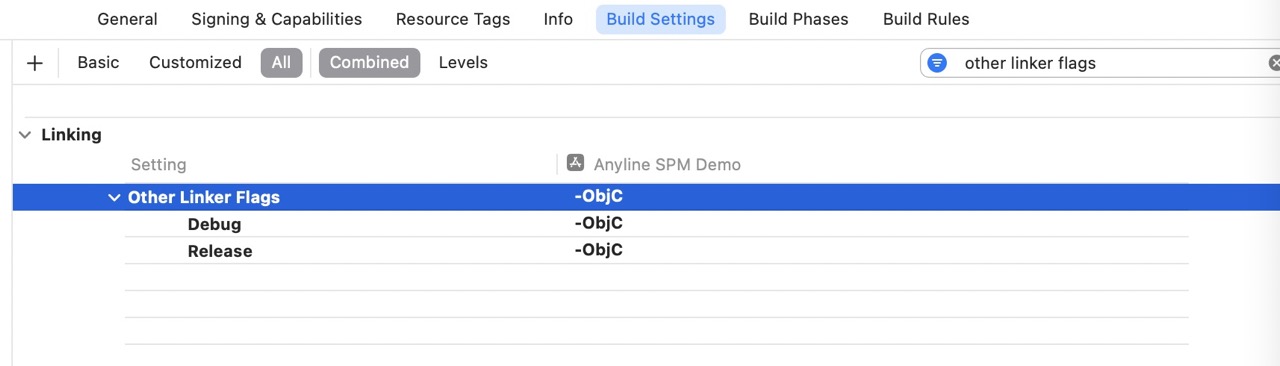Click the Anyline SPM Demo target icon

click(x=575, y=163)
